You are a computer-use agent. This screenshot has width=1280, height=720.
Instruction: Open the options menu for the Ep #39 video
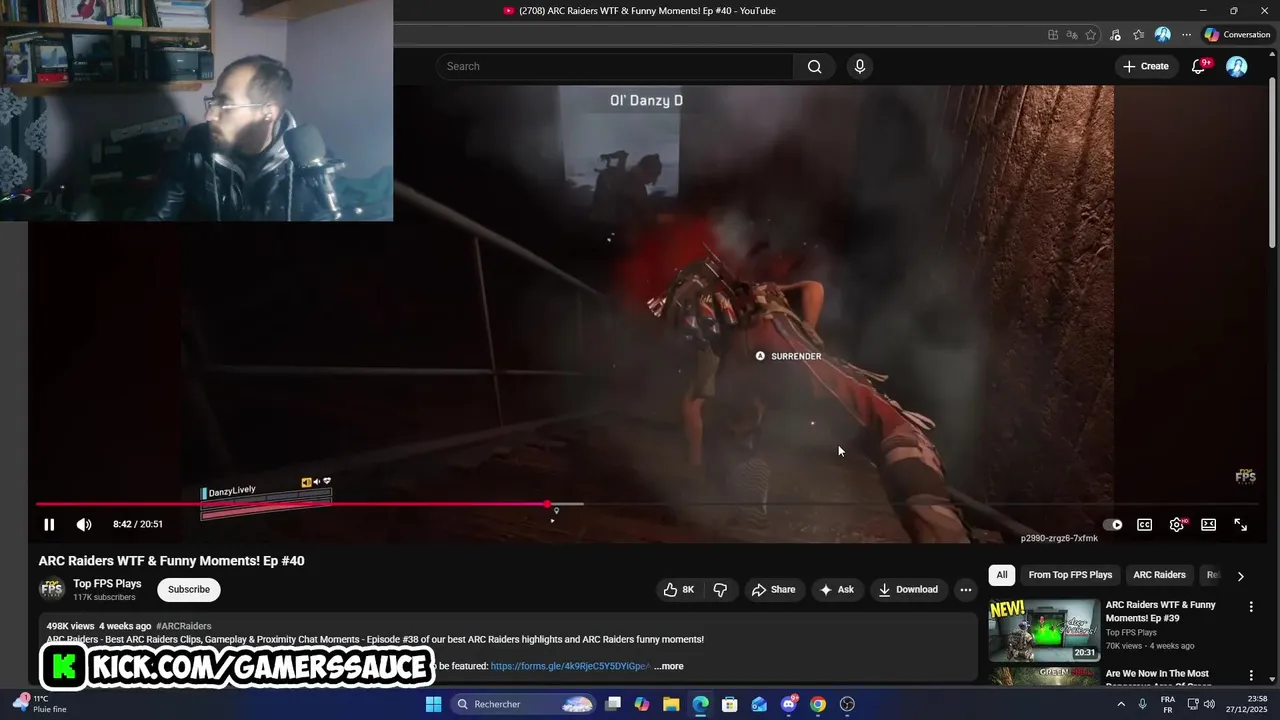point(1251,607)
